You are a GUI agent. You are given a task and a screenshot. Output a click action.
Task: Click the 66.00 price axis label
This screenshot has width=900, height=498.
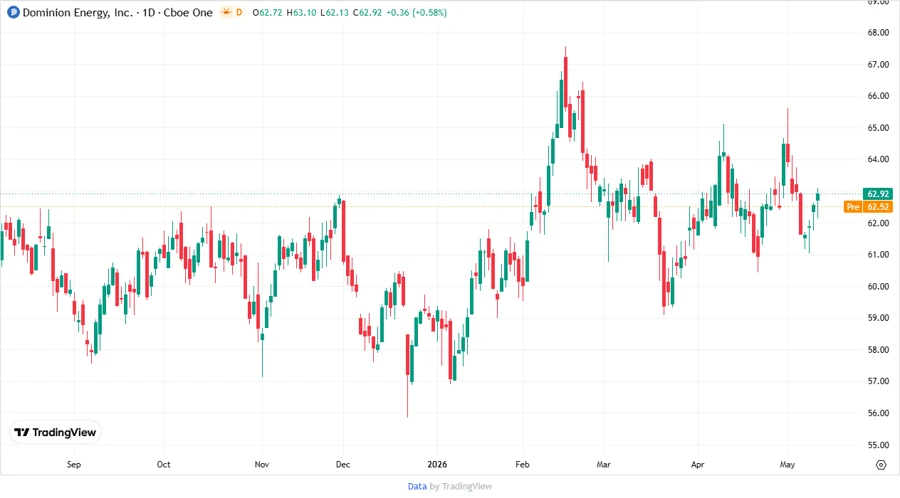878,96
